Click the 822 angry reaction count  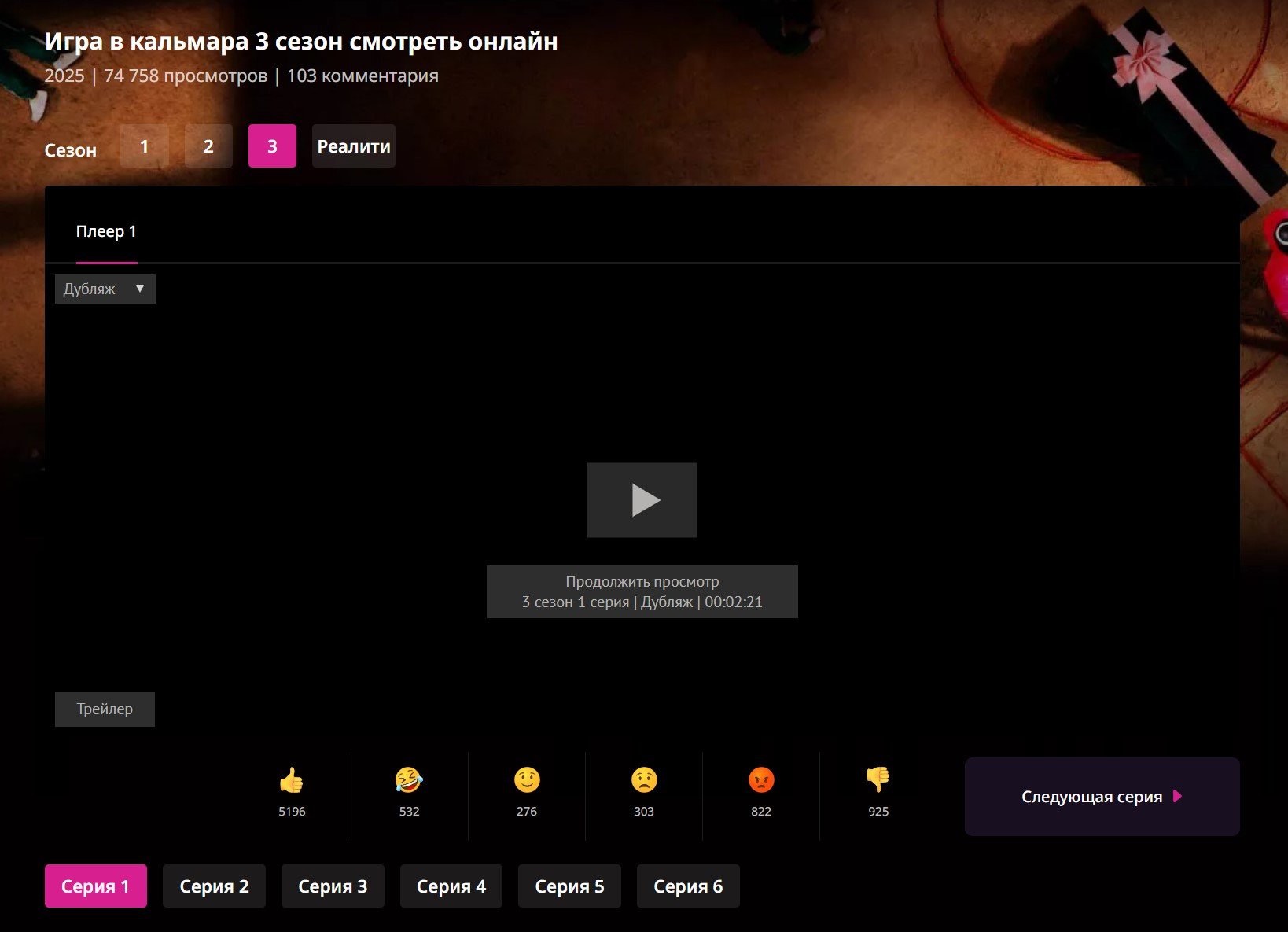click(761, 812)
